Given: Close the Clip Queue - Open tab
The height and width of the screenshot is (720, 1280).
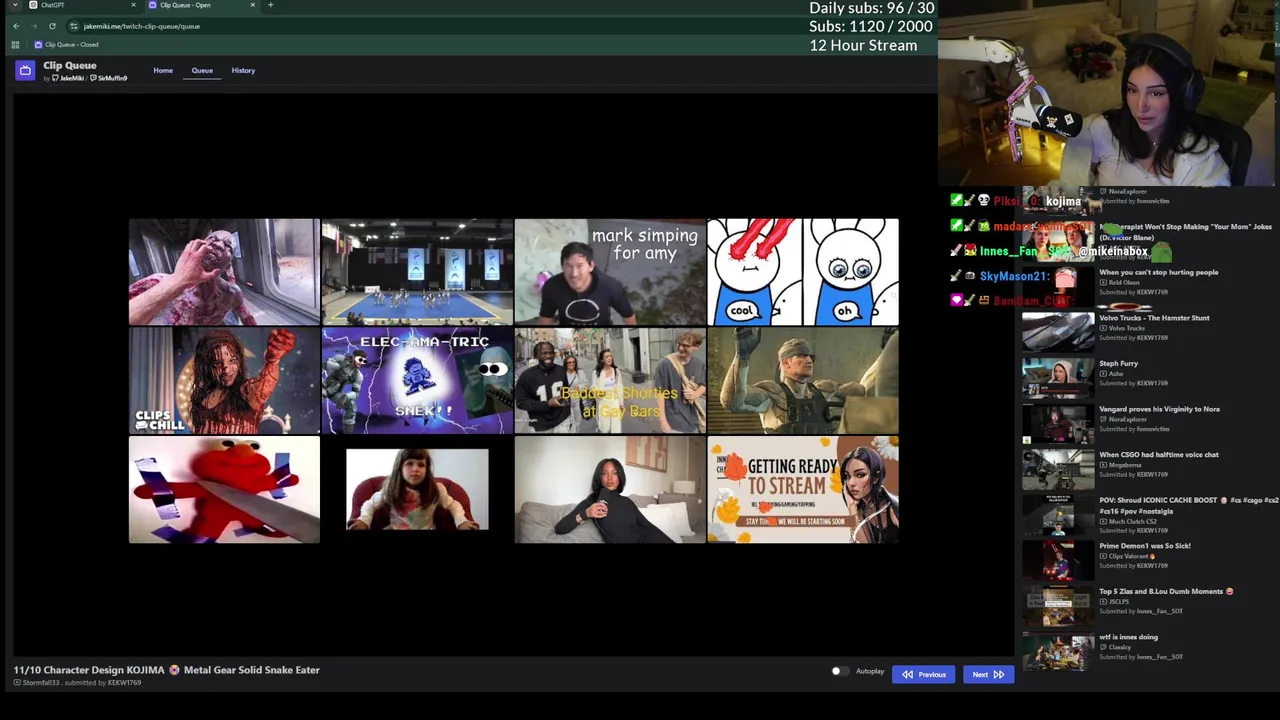Looking at the screenshot, I should pos(252,5).
